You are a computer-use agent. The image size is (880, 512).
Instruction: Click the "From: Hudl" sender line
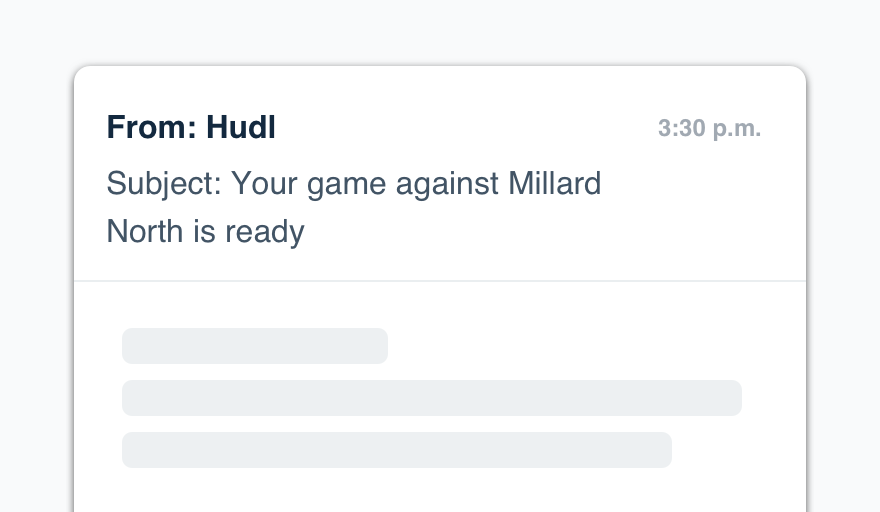pyautogui.click(x=191, y=128)
